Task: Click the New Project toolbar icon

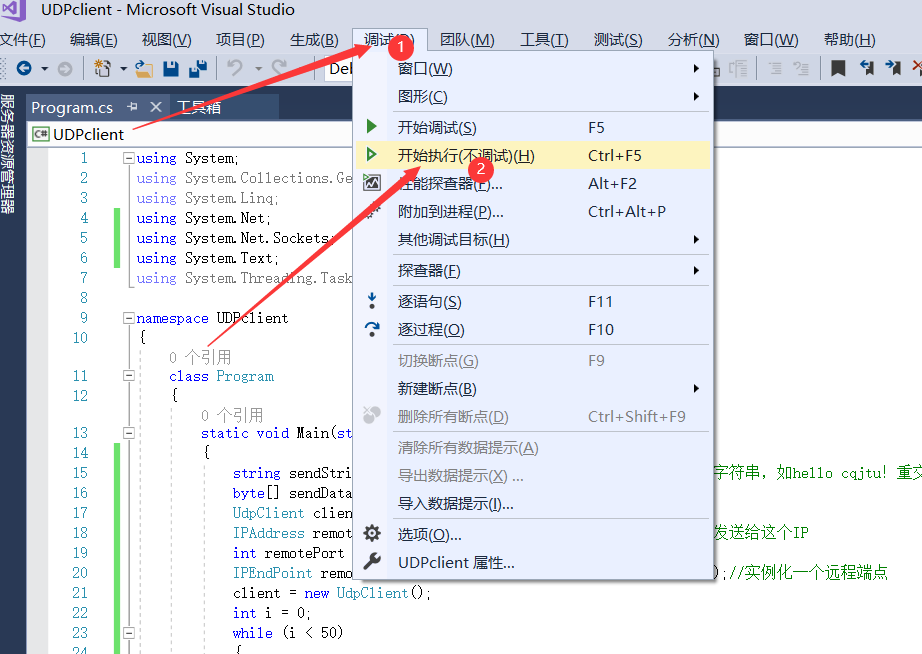Action: coord(102,69)
